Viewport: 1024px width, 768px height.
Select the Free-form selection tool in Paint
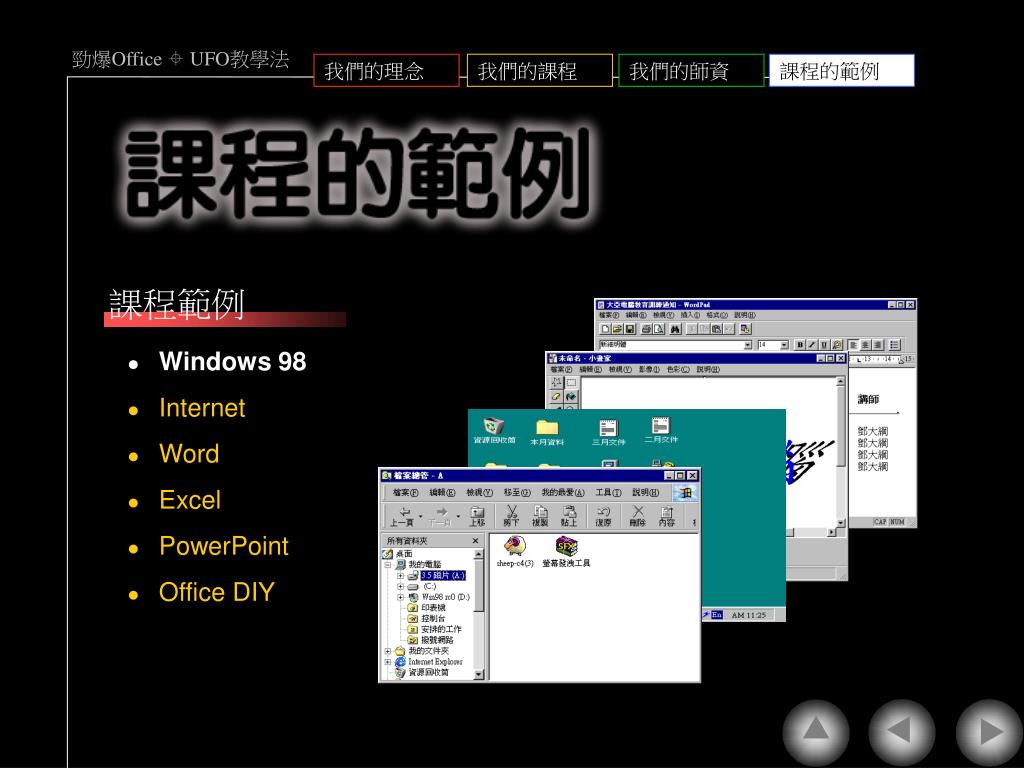pyautogui.click(x=556, y=383)
